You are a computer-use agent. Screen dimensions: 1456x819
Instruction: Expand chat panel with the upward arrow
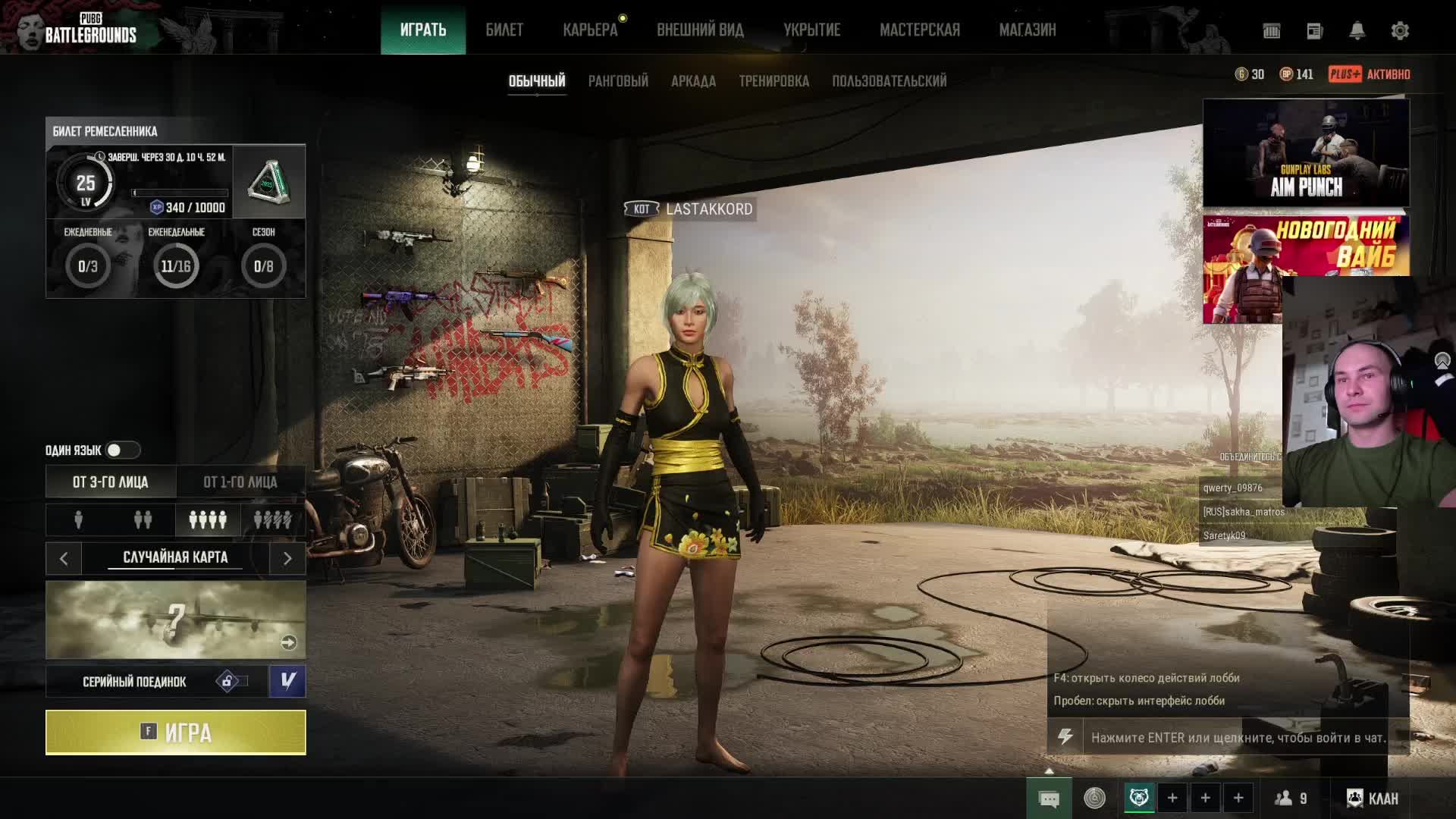click(x=1049, y=771)
